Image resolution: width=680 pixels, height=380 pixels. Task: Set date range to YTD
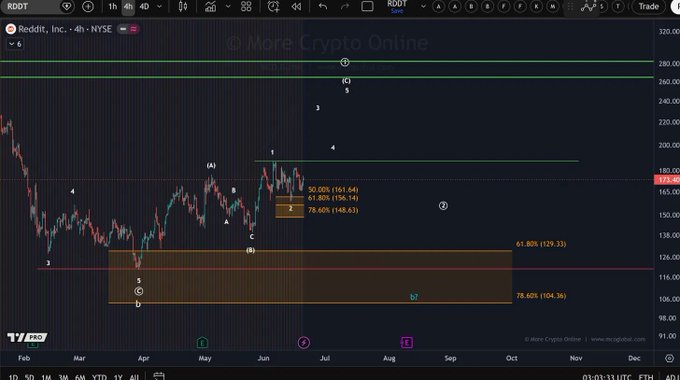click(x=99, y=377)
